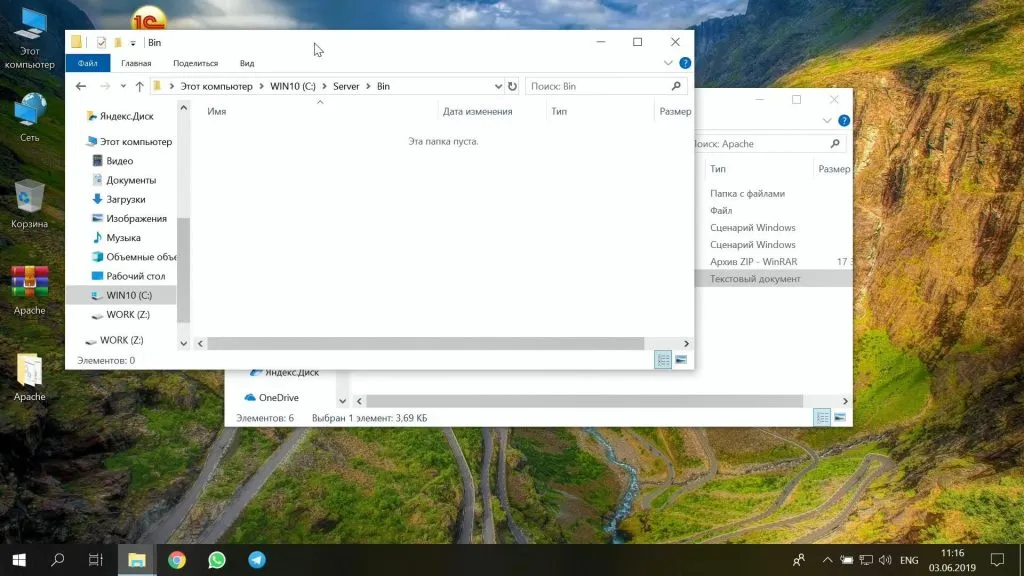This screenshot has width=1024, height=576.
Task: Switch to the Поделиться ribbon tab
Action: (195, 63)
